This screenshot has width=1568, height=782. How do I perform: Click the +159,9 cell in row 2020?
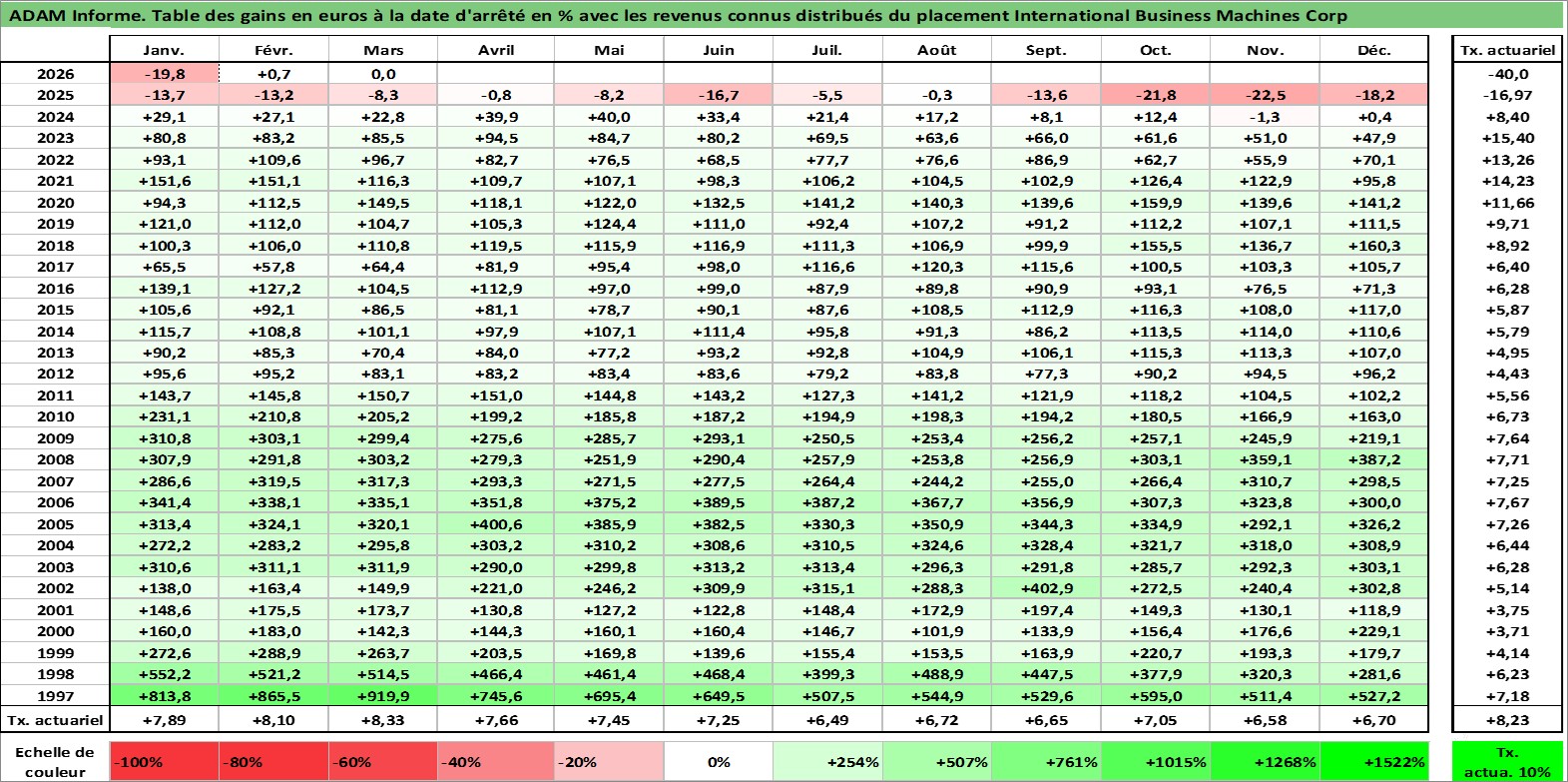[1156, 203]
